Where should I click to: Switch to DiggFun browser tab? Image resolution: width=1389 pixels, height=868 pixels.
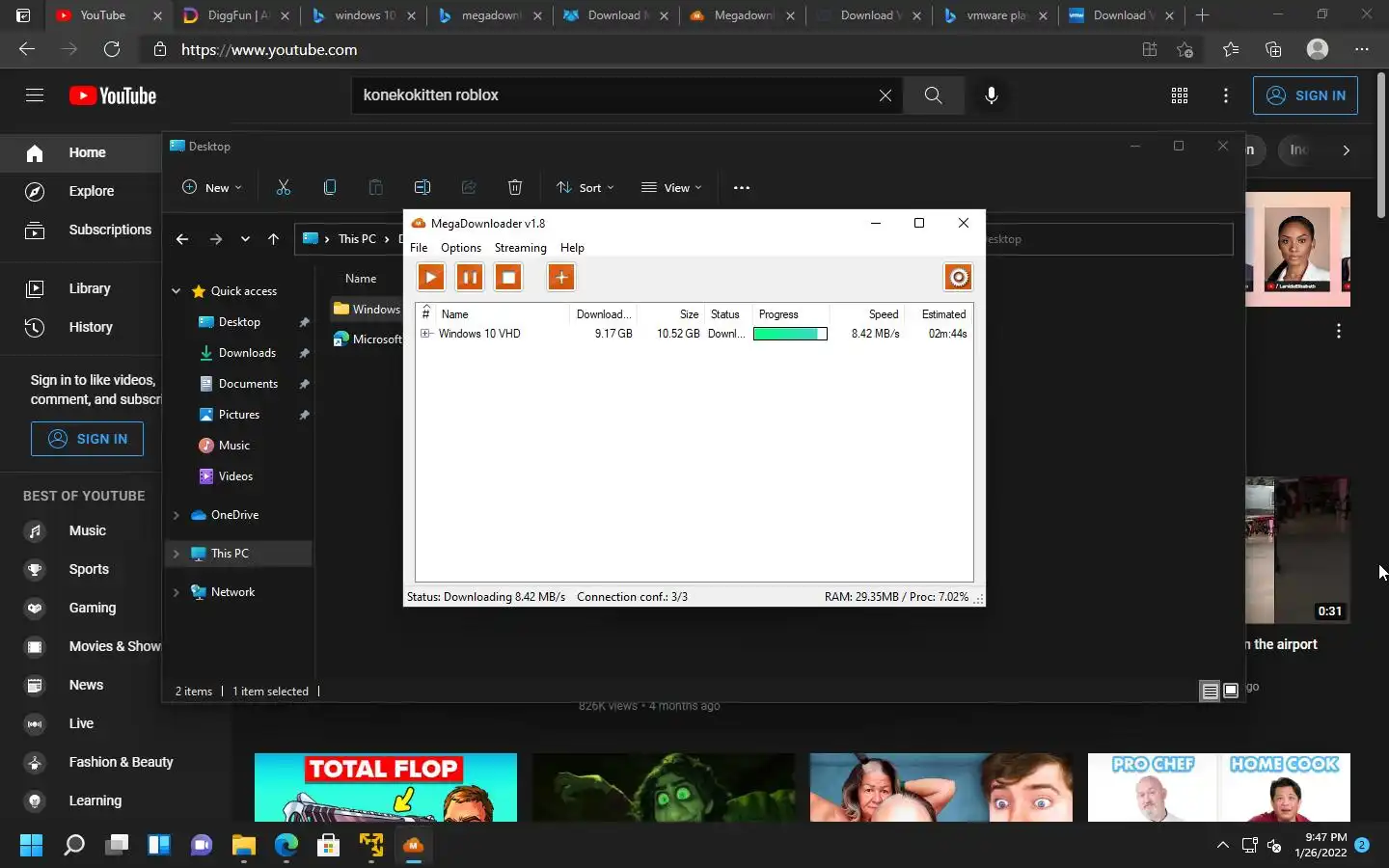click(x=235, y=15)
